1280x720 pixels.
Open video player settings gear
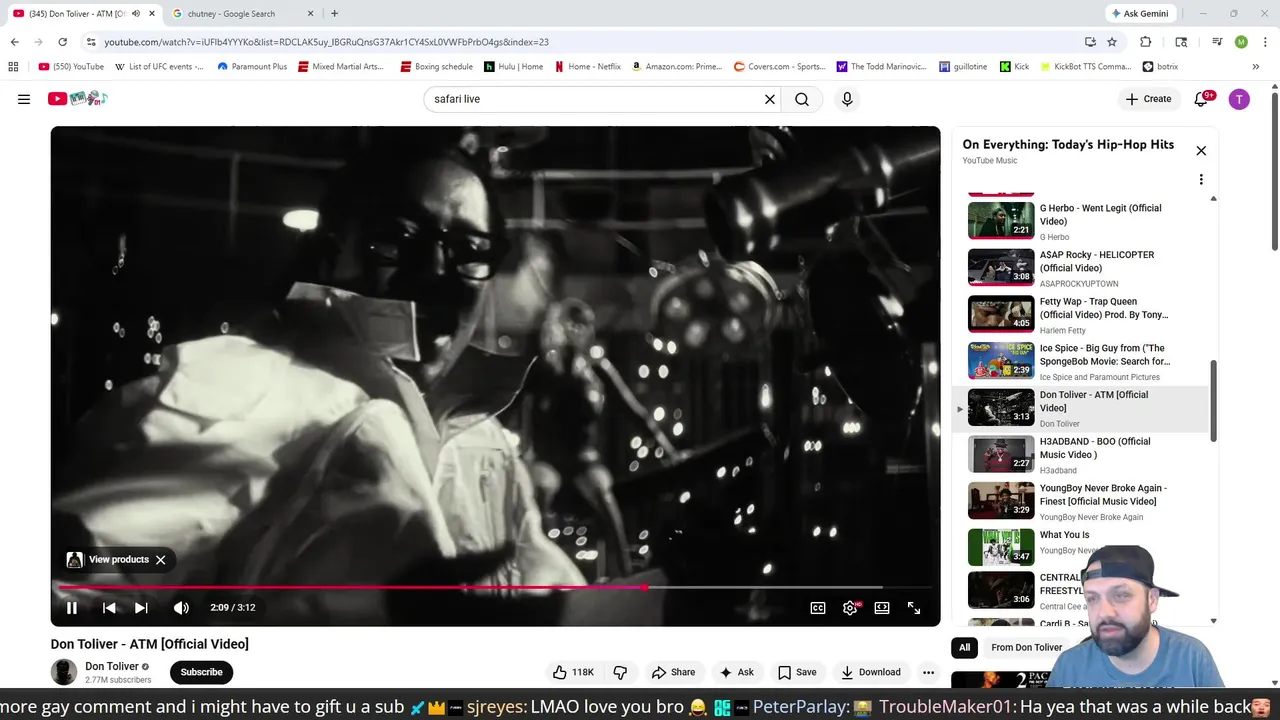850,608
